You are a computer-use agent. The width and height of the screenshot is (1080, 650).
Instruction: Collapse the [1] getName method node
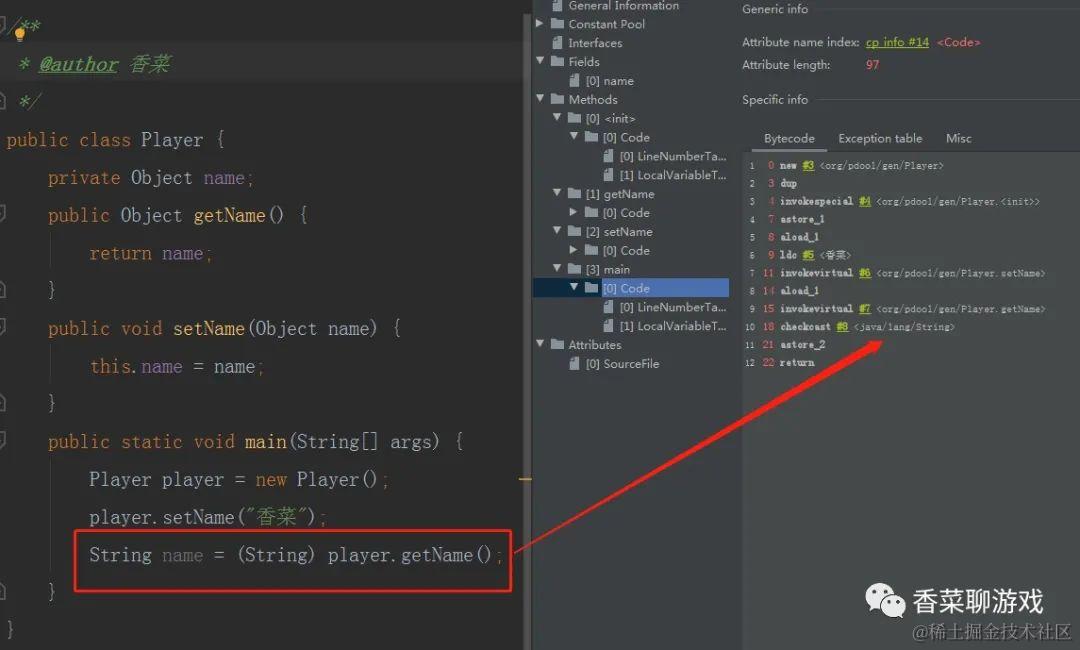click(557, 193)
